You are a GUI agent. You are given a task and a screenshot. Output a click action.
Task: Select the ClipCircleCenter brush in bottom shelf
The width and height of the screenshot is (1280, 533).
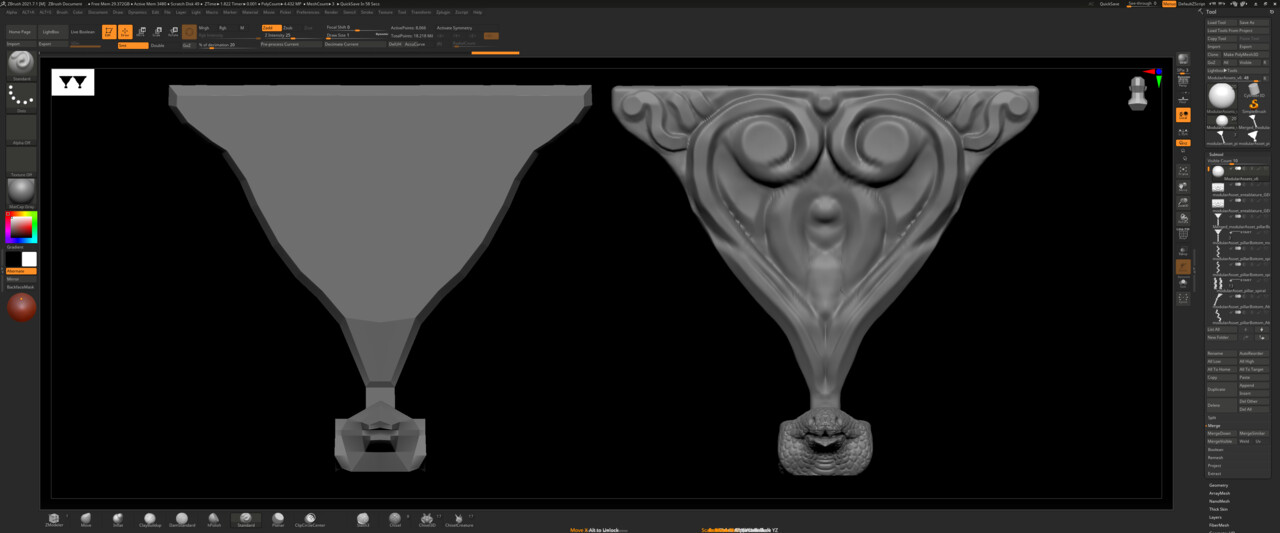click(310, 519)
